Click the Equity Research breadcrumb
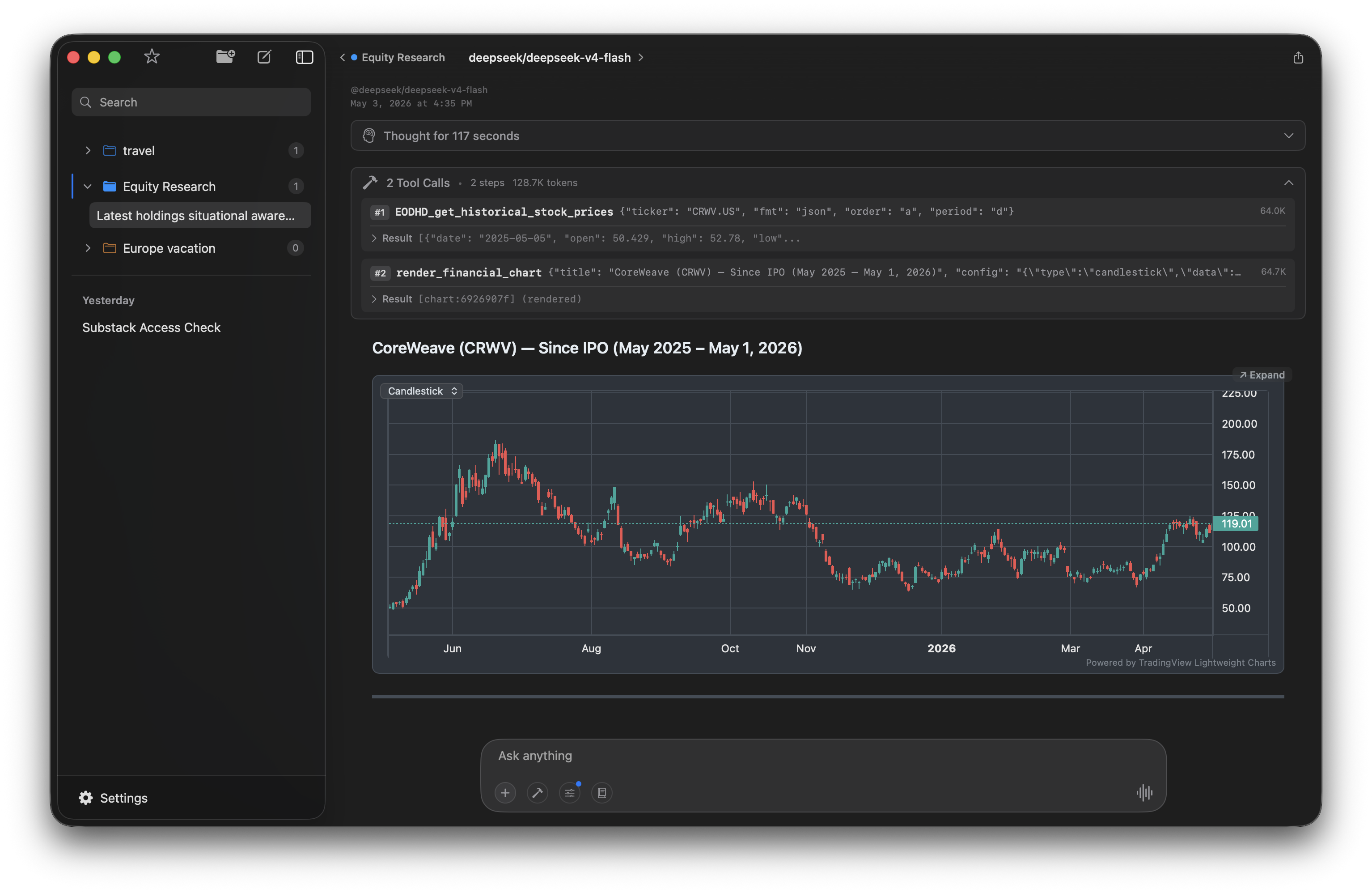The height and width of the screenshot is (893, 1372). point(403,57)
